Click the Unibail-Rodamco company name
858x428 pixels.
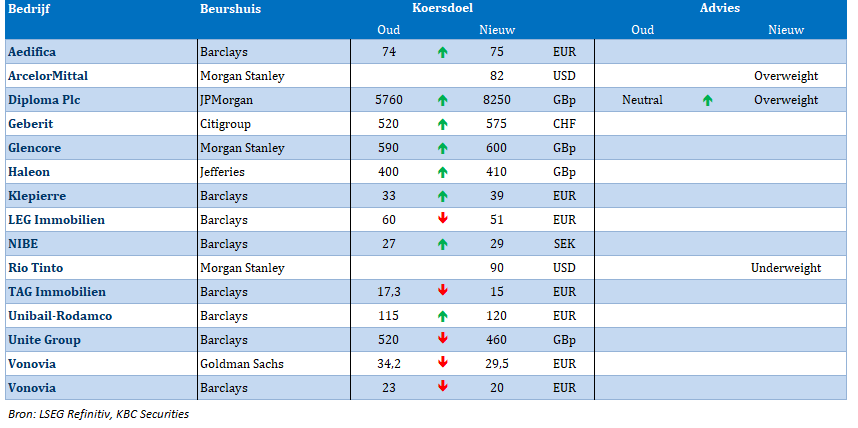(x=60, y=316)
